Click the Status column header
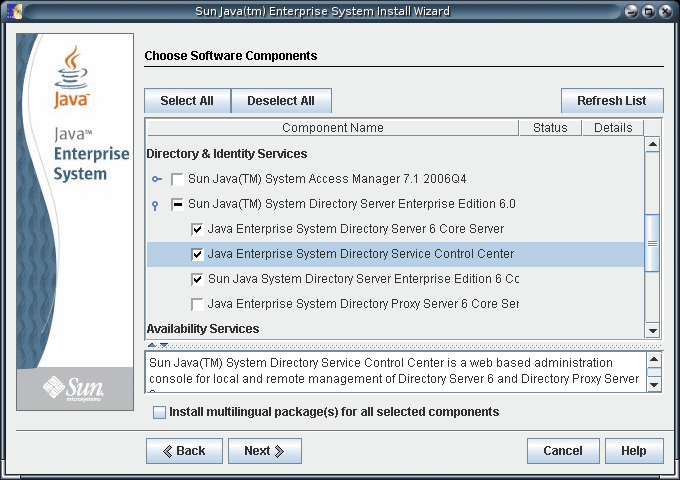The height and width of the screenshot is (480, 680). point(550,128)
